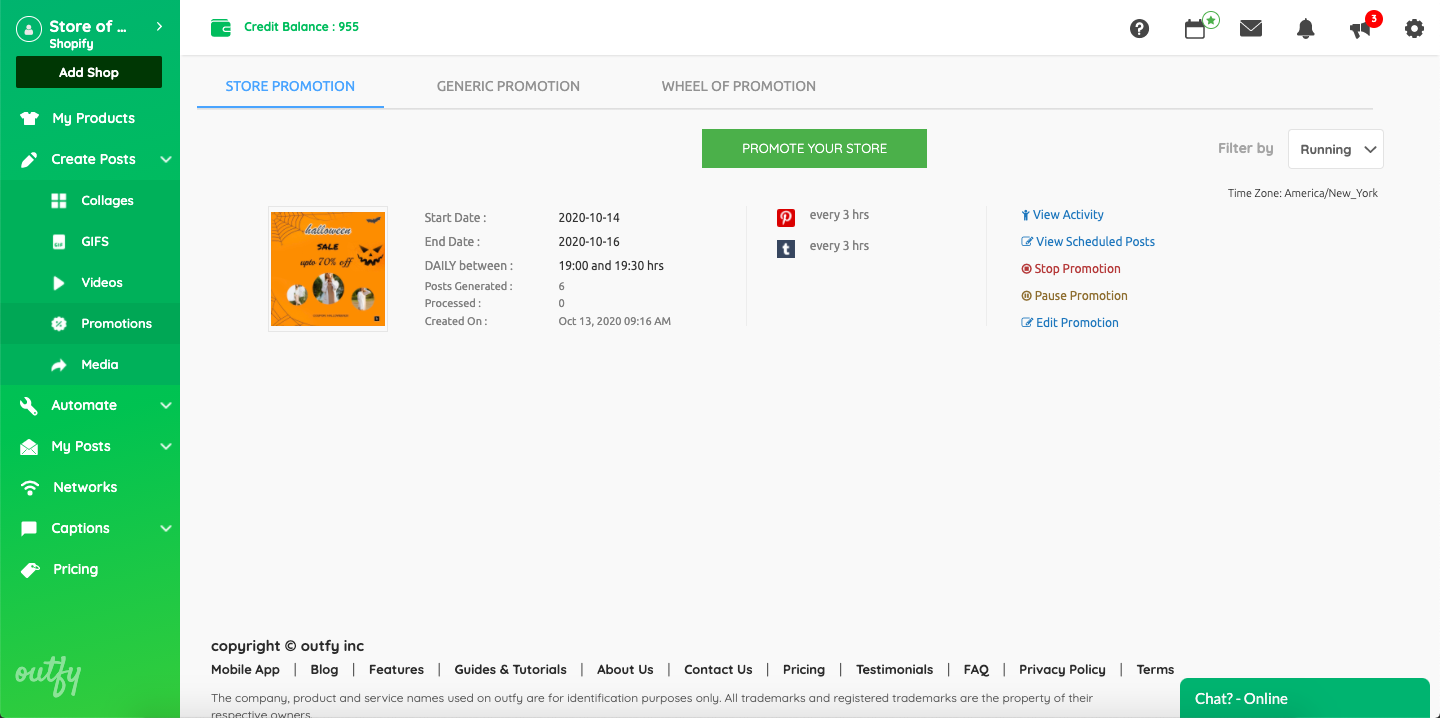
Task: Switch to the Wheel of Promotion tab
Action: point(738,86)
